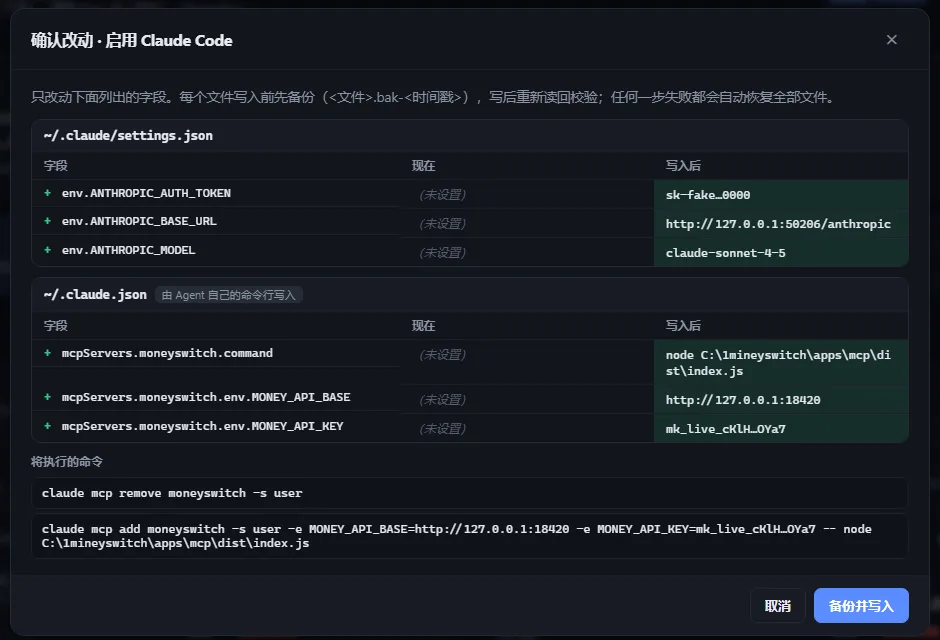Screen dimensions: 940x640
Task: Click the 字段 header in settings.json table
Action: pyautogui.click(x=55, y=165)
